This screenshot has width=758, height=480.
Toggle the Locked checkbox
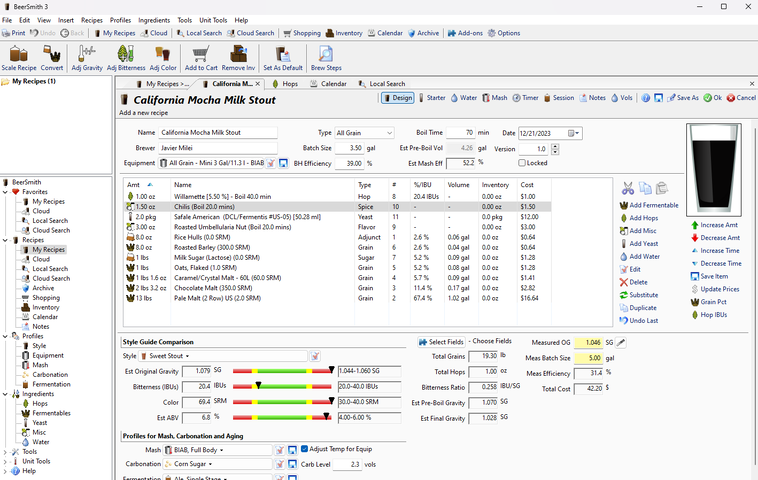point(522,163)
